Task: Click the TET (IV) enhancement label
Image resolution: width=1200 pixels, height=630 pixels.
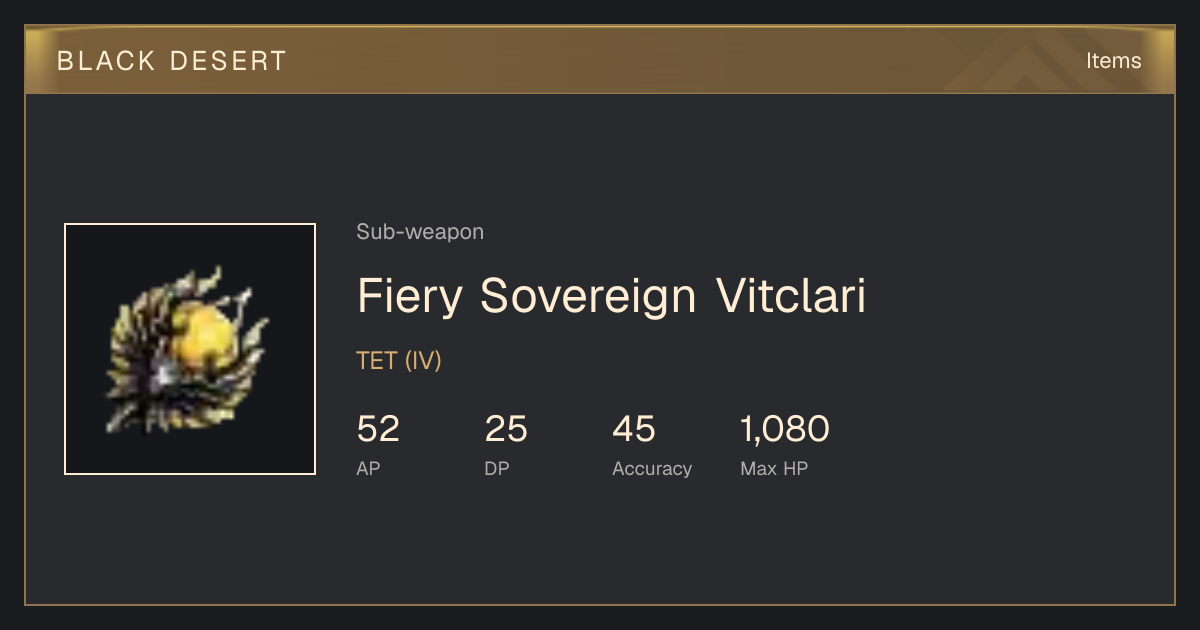Action: 399,361
